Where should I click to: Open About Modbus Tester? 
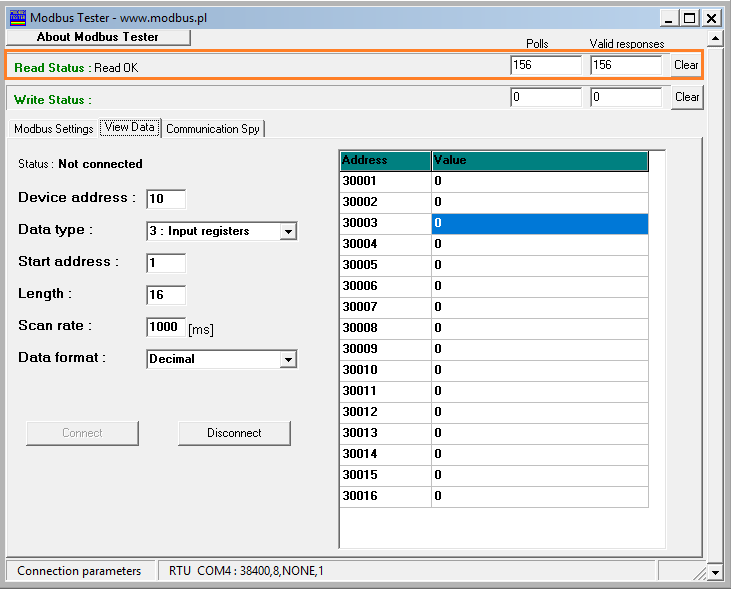click(98, 37)
